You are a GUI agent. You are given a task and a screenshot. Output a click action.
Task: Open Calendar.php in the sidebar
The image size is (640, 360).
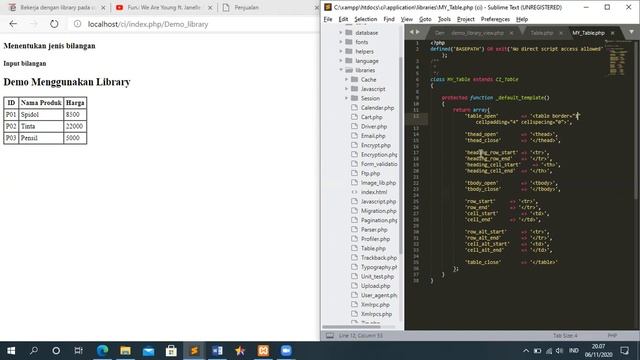(x=377, y=108)
